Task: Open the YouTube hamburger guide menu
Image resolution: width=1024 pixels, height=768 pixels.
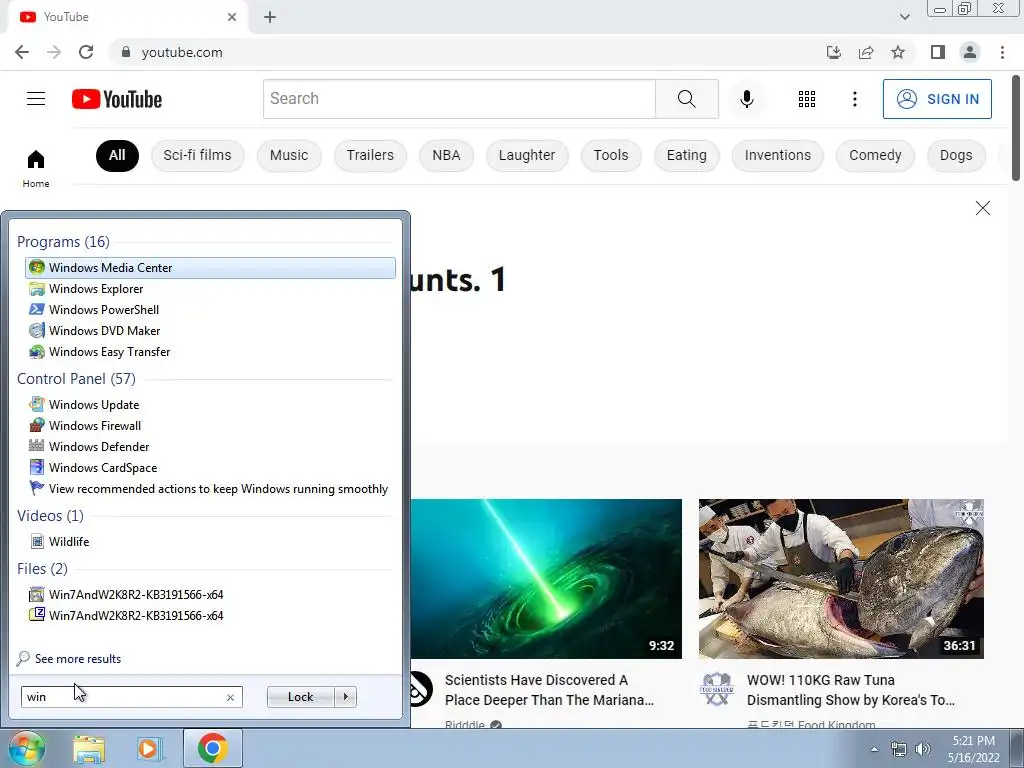Action: tap(36, 99)
